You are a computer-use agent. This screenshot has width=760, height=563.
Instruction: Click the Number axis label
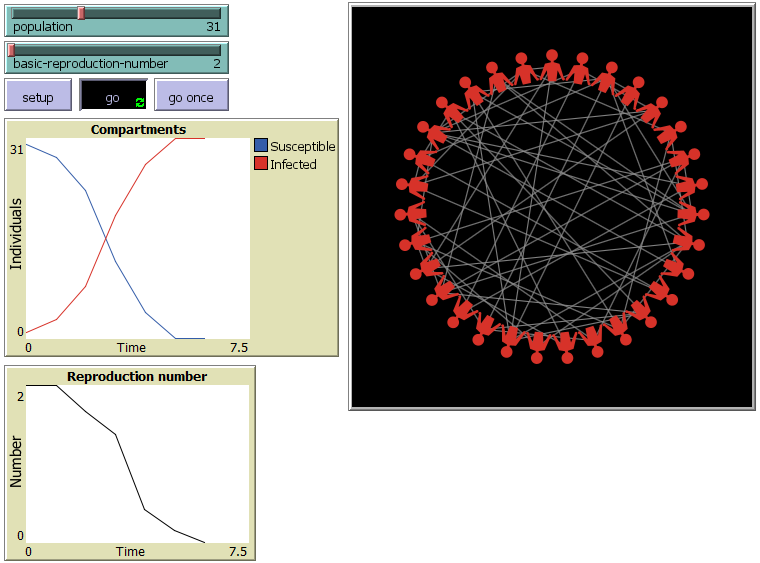(x=16, y=467)
